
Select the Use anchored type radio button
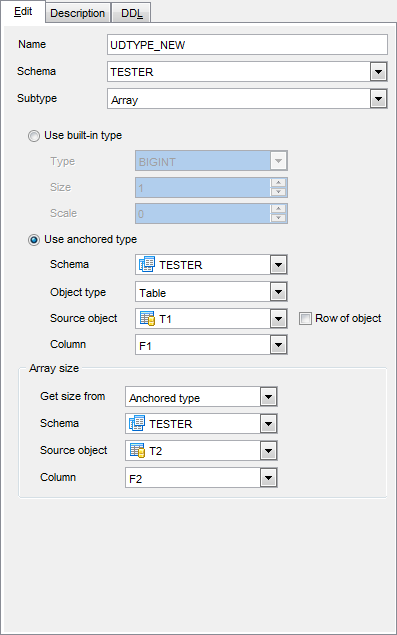coord(34,240)
